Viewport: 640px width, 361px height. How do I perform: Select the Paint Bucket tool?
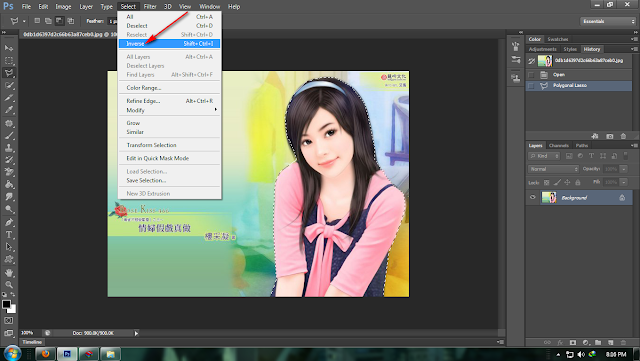[x=9, y=185]
